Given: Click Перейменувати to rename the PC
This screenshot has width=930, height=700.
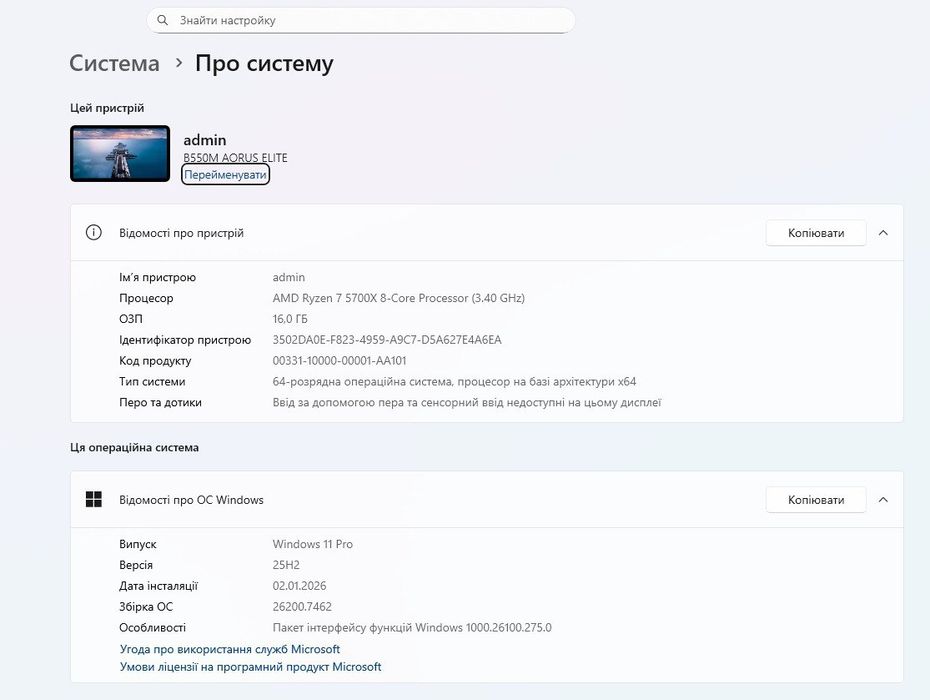Looking at the screenshot, I should tap(225, 174).
